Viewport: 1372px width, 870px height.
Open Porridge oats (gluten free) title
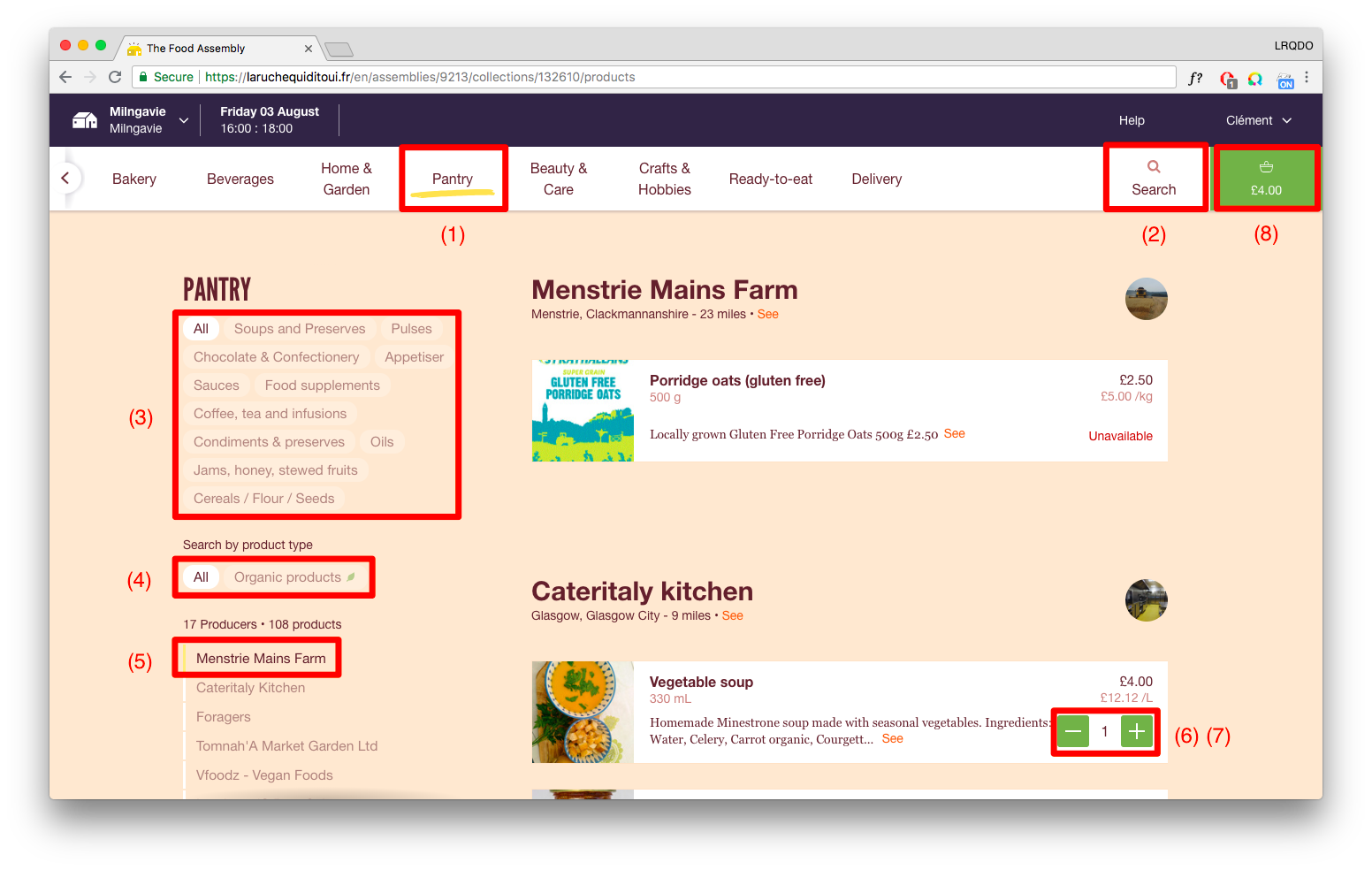point(737,380)
